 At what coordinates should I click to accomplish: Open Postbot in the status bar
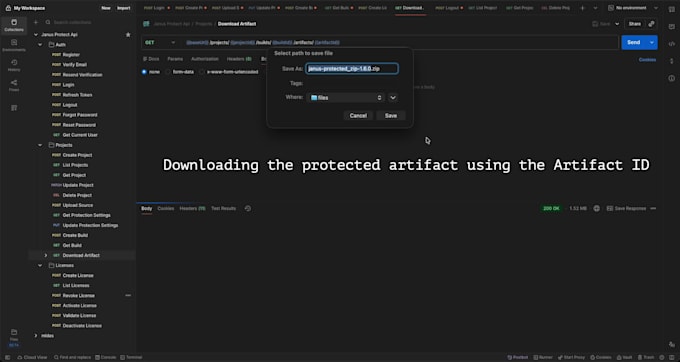point(517,357)
